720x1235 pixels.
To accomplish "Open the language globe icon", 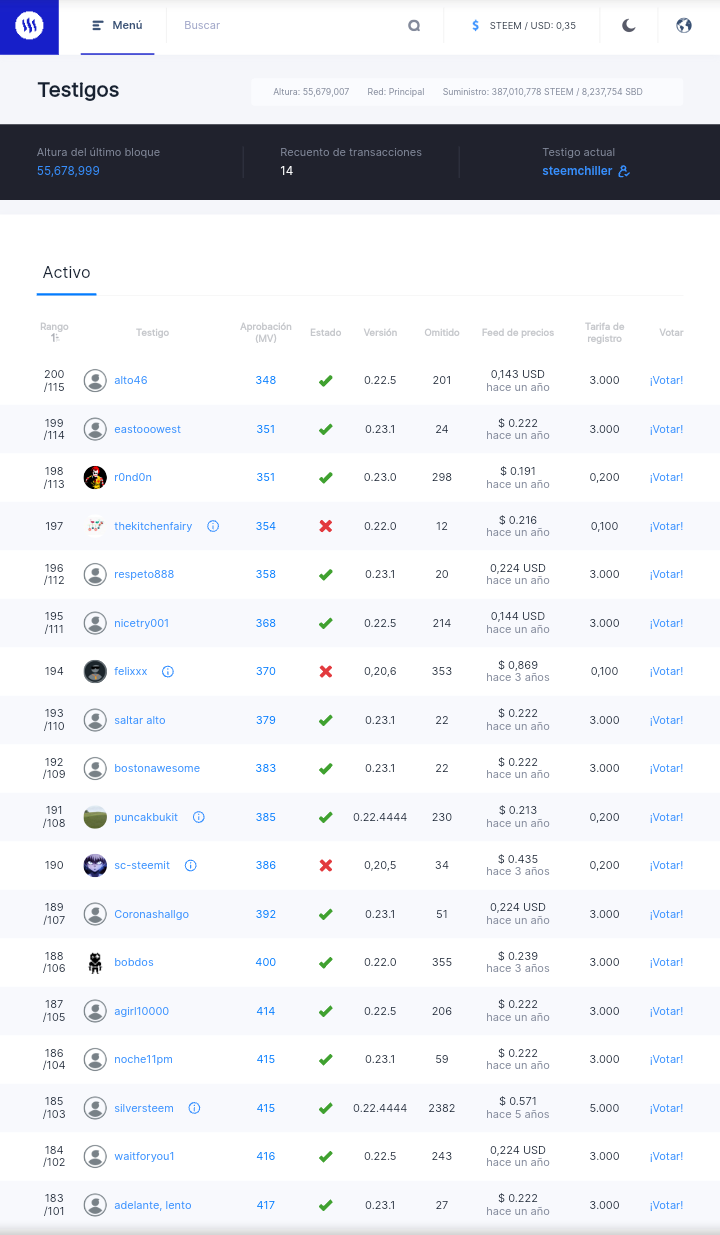I will tap(684, 26).
